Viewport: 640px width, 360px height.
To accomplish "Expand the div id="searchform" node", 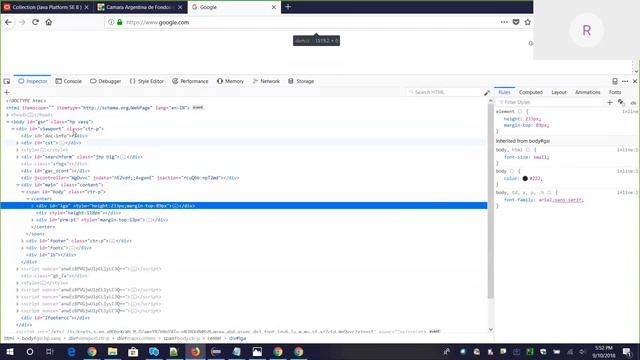I will pos(18,157).
